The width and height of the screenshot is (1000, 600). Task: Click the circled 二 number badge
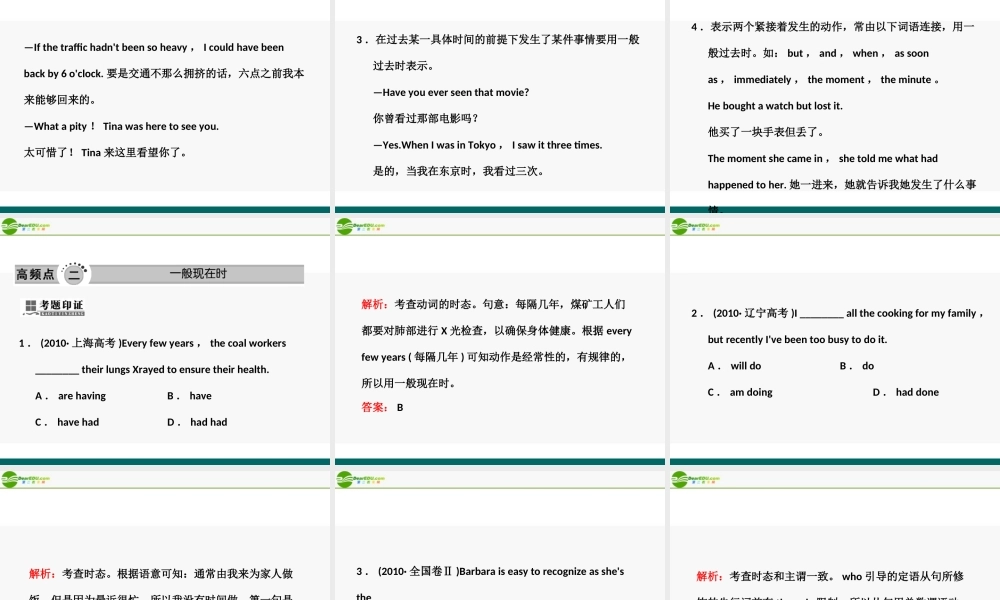tap(75, 274)
